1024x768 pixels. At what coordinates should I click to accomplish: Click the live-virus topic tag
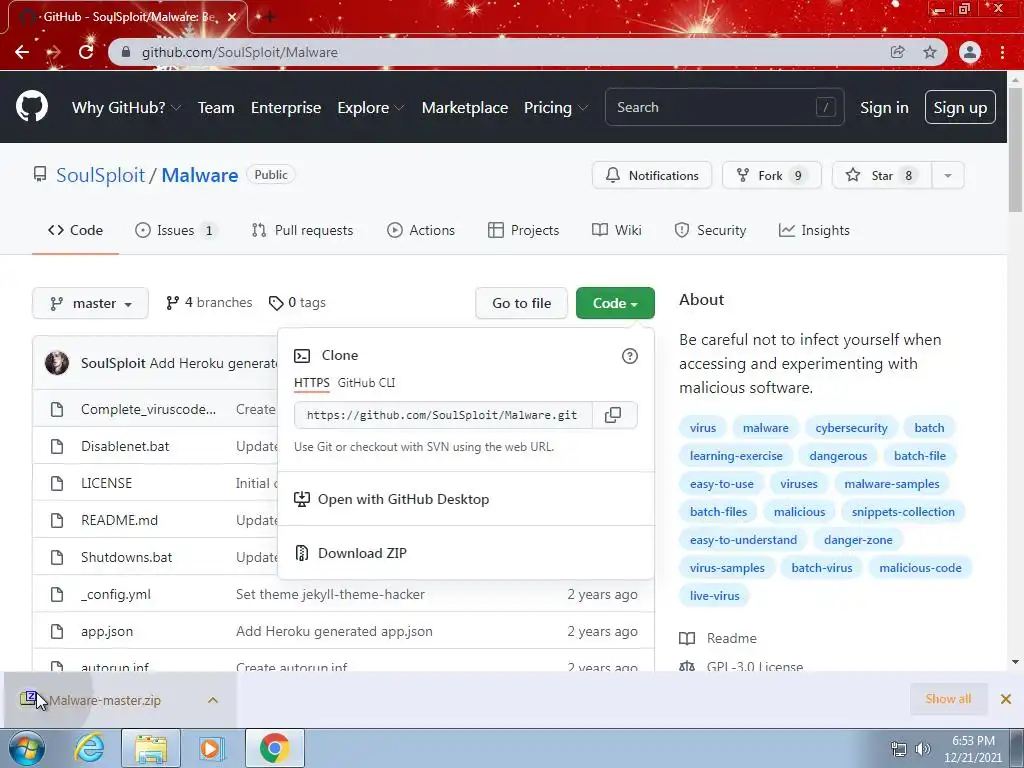point(714,596)
